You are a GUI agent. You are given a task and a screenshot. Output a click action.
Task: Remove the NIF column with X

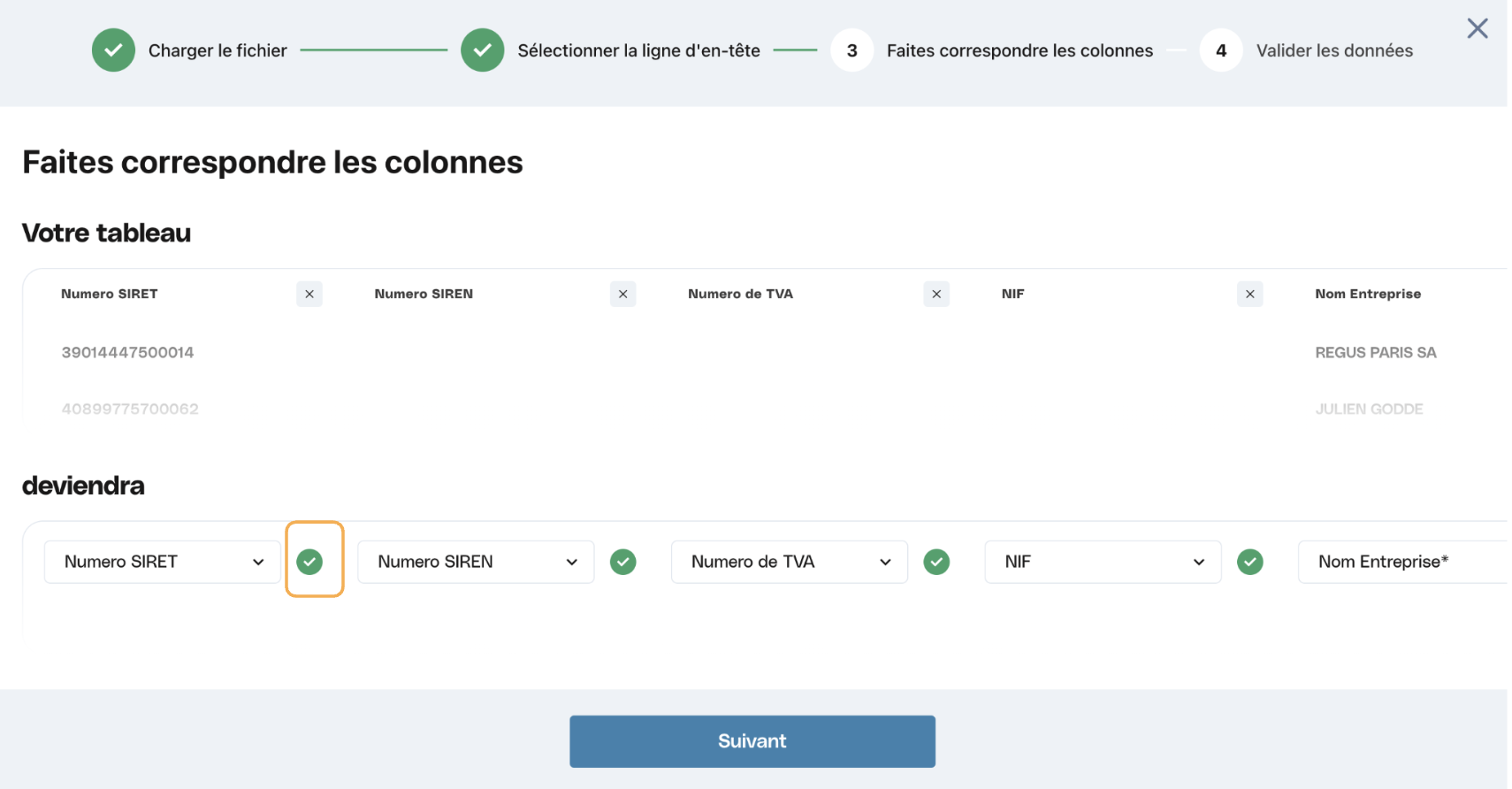[1250, 294]
